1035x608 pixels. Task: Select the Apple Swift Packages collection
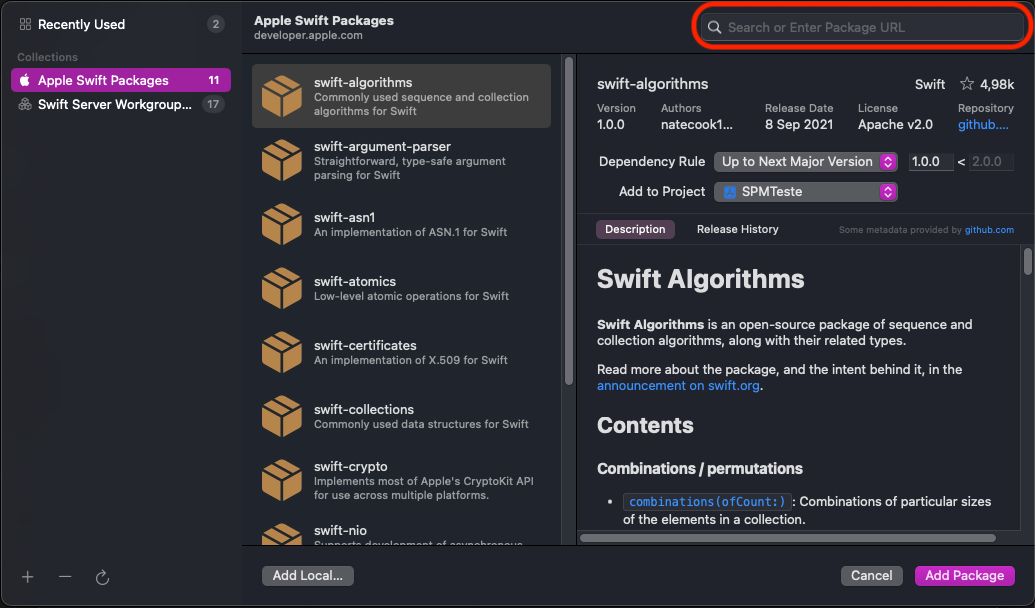(121, 80)
